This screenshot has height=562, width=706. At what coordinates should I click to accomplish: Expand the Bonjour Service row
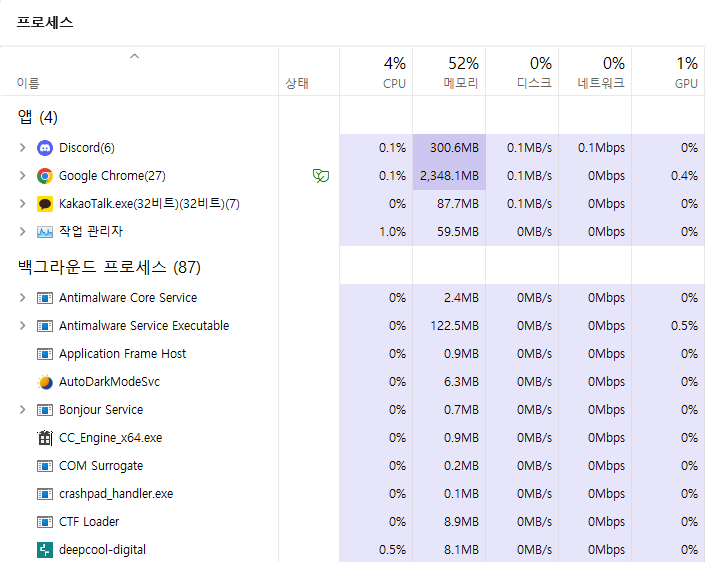23,410
